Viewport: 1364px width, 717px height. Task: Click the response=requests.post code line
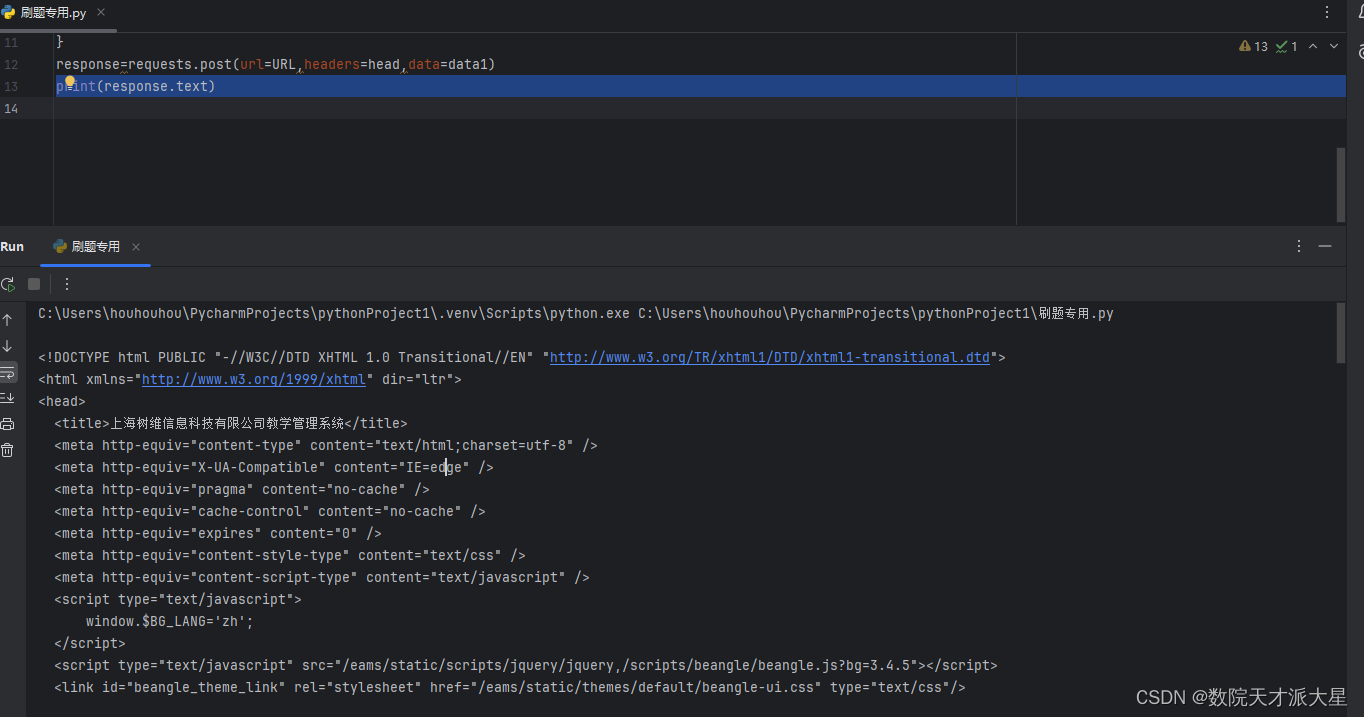[276, 64]
